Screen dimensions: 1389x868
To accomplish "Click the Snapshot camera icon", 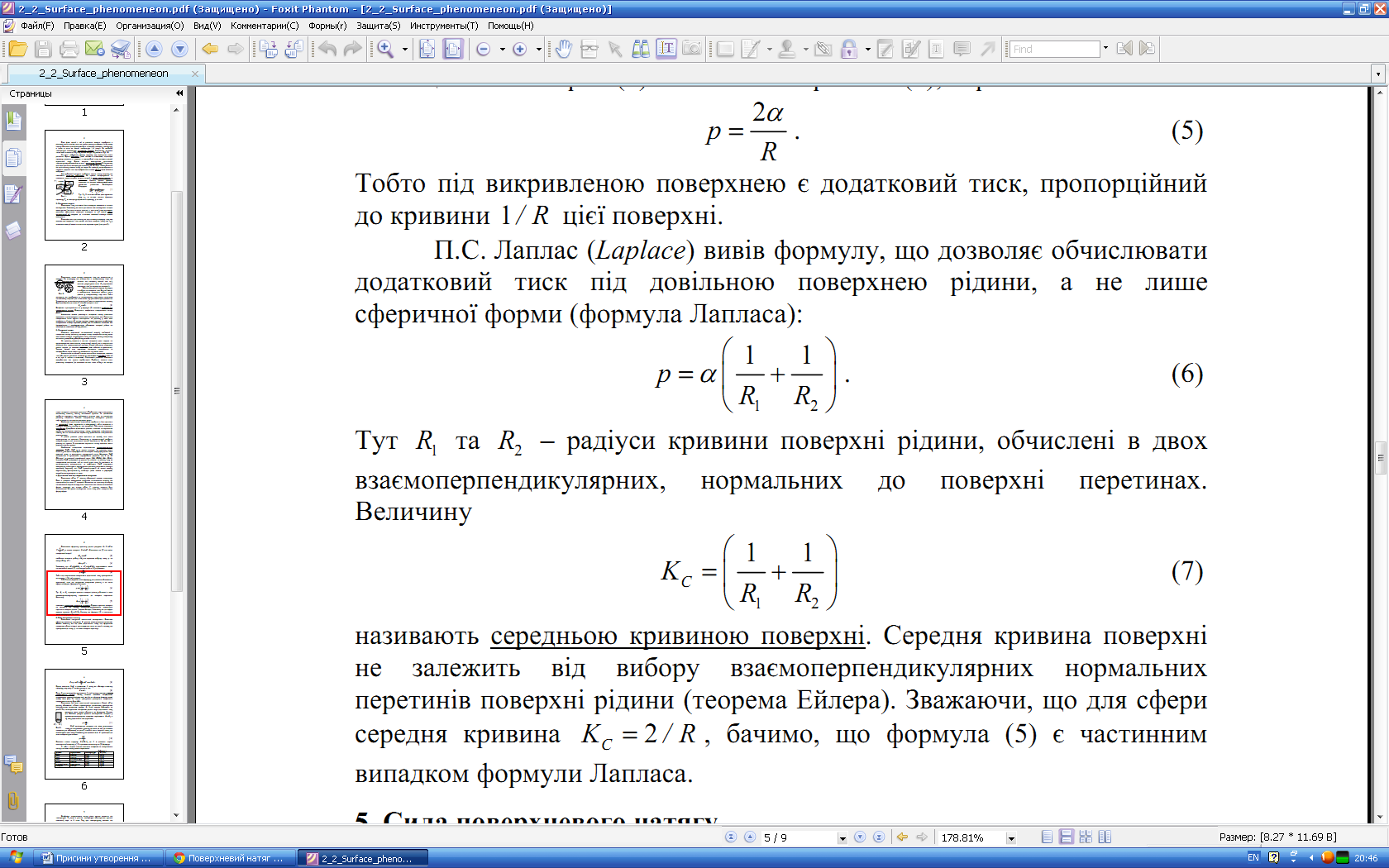I will point(692,50).
